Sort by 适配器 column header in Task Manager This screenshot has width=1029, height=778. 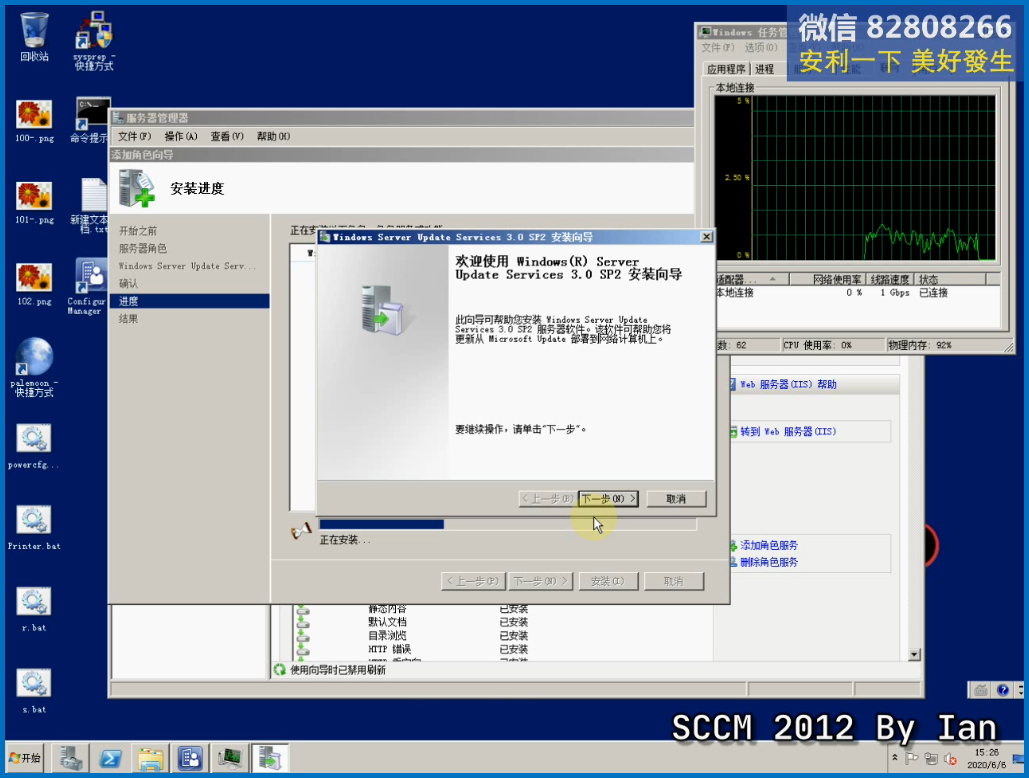pos(752,279)
